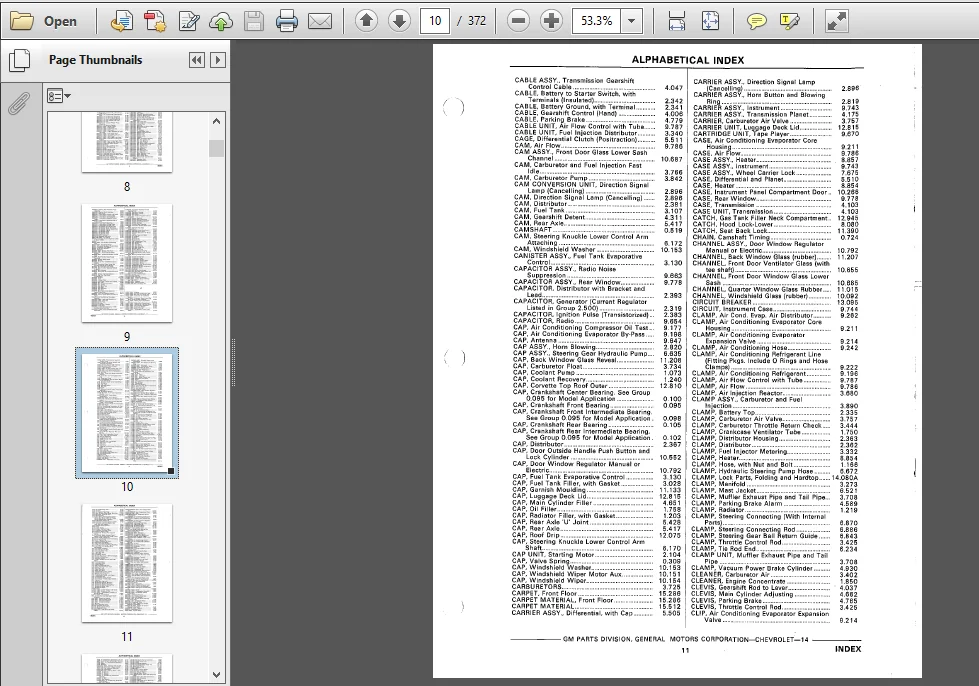Screen dimensions: 979x686
Task: Click the thumbnail label 11
Action: [x=127, y=637]
